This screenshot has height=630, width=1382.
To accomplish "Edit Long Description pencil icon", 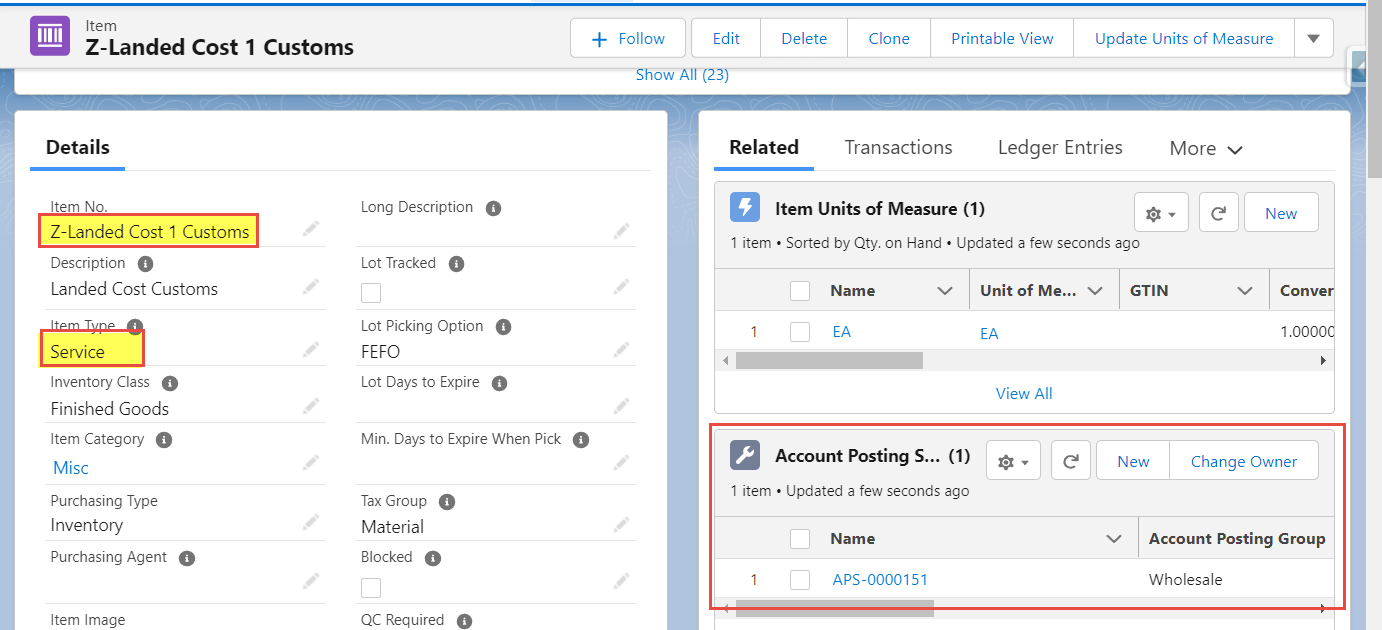I will tap(622, 230).
